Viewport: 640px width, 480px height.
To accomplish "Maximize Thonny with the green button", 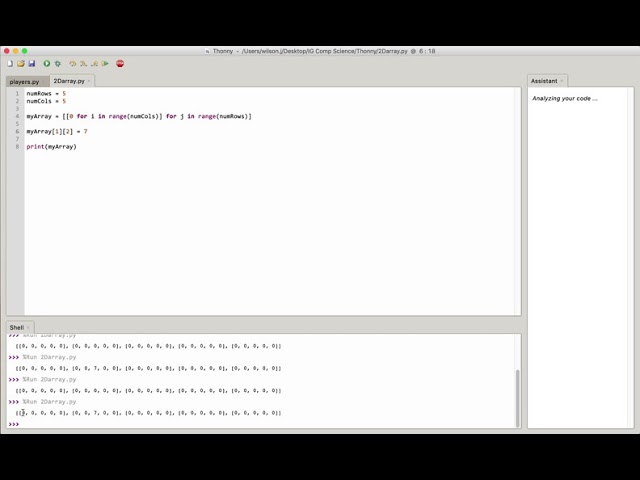I will [24, 51].
